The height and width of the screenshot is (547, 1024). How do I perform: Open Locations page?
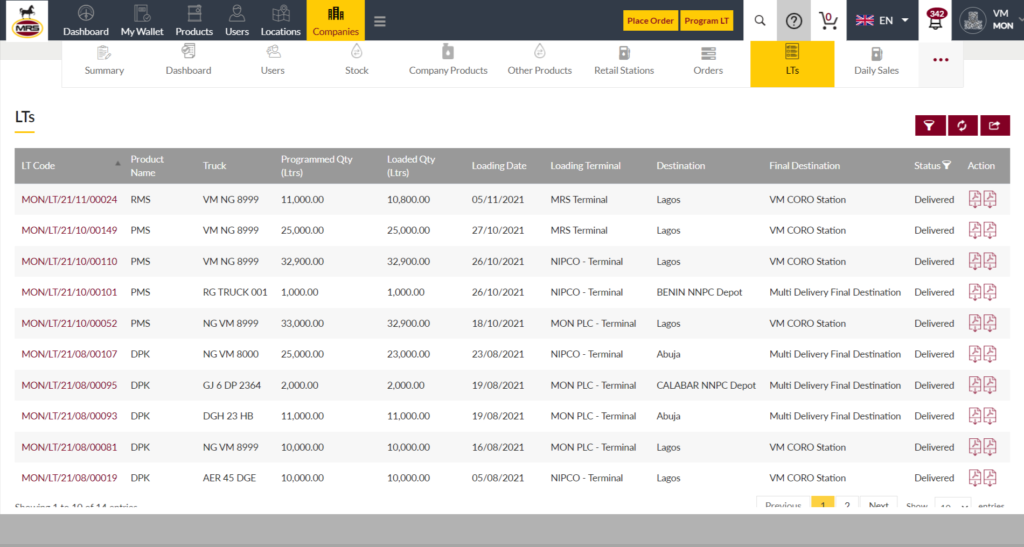click(x=280, y=21)
